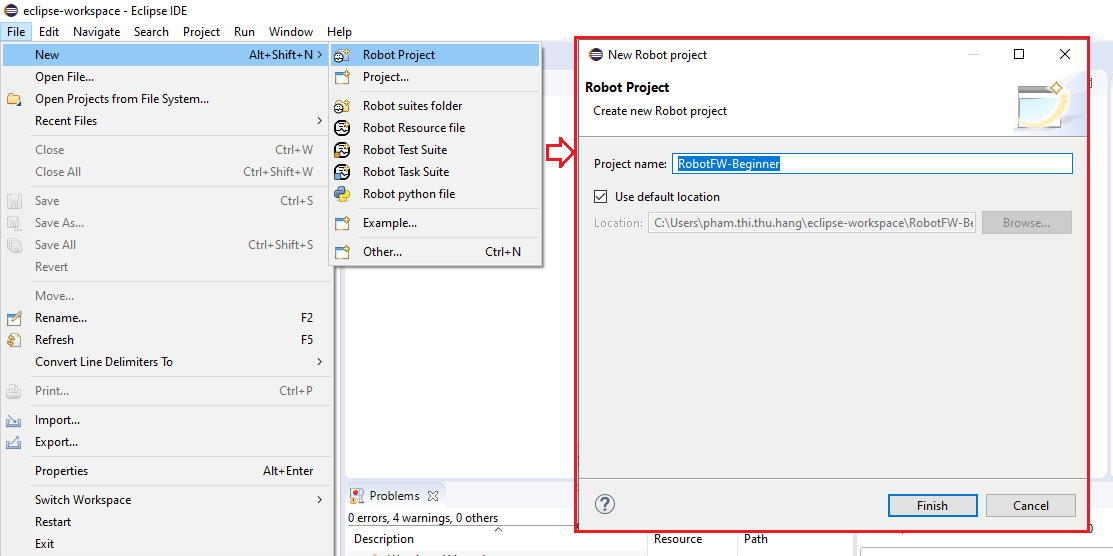Viewport: 1113px width, 556px height.
Task: Open the Project menu
Action: click(202, 32)
